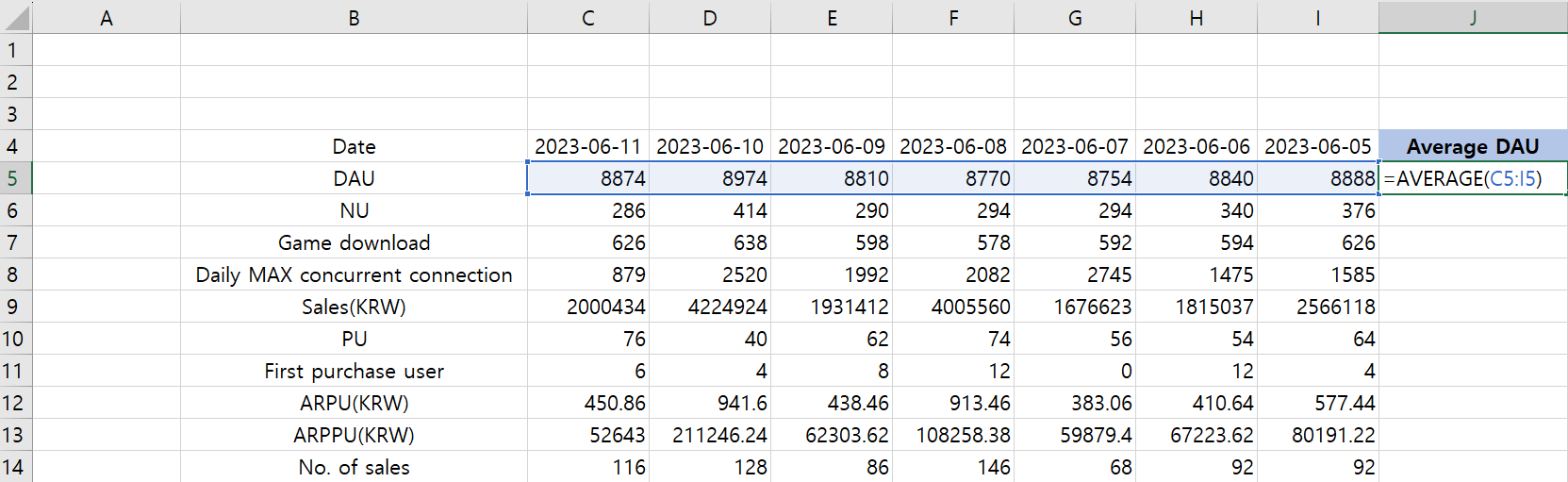
Task: Select column F header
Action: pos(953,17)
